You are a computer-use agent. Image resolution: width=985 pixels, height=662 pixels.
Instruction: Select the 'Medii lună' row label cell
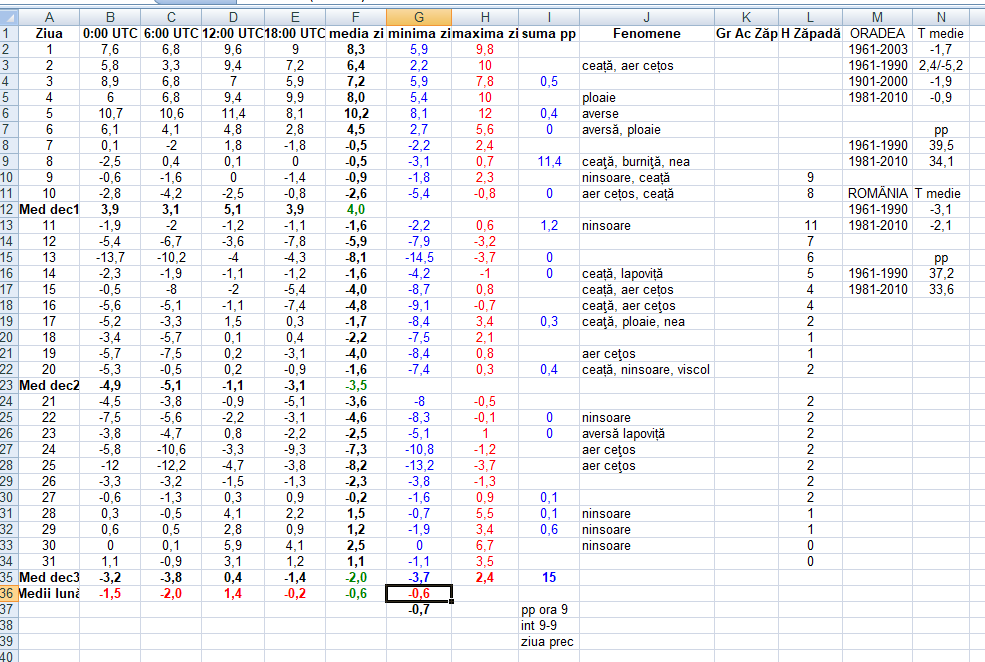tap(49, 594)
